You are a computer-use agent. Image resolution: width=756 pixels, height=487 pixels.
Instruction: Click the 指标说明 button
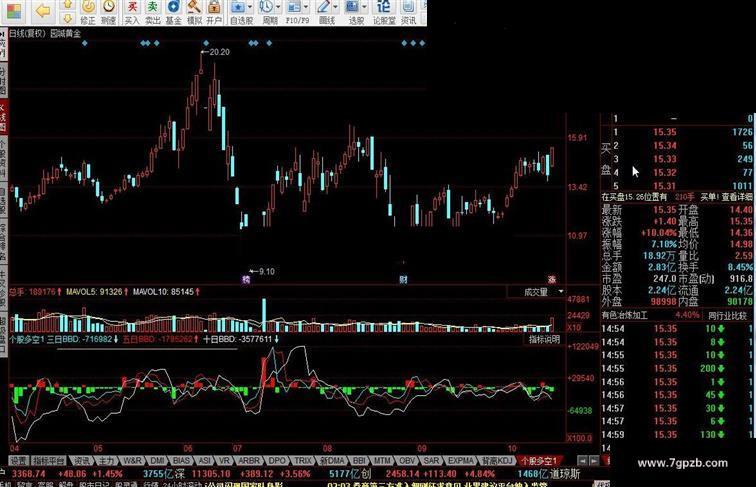click(x=544, y=339)
